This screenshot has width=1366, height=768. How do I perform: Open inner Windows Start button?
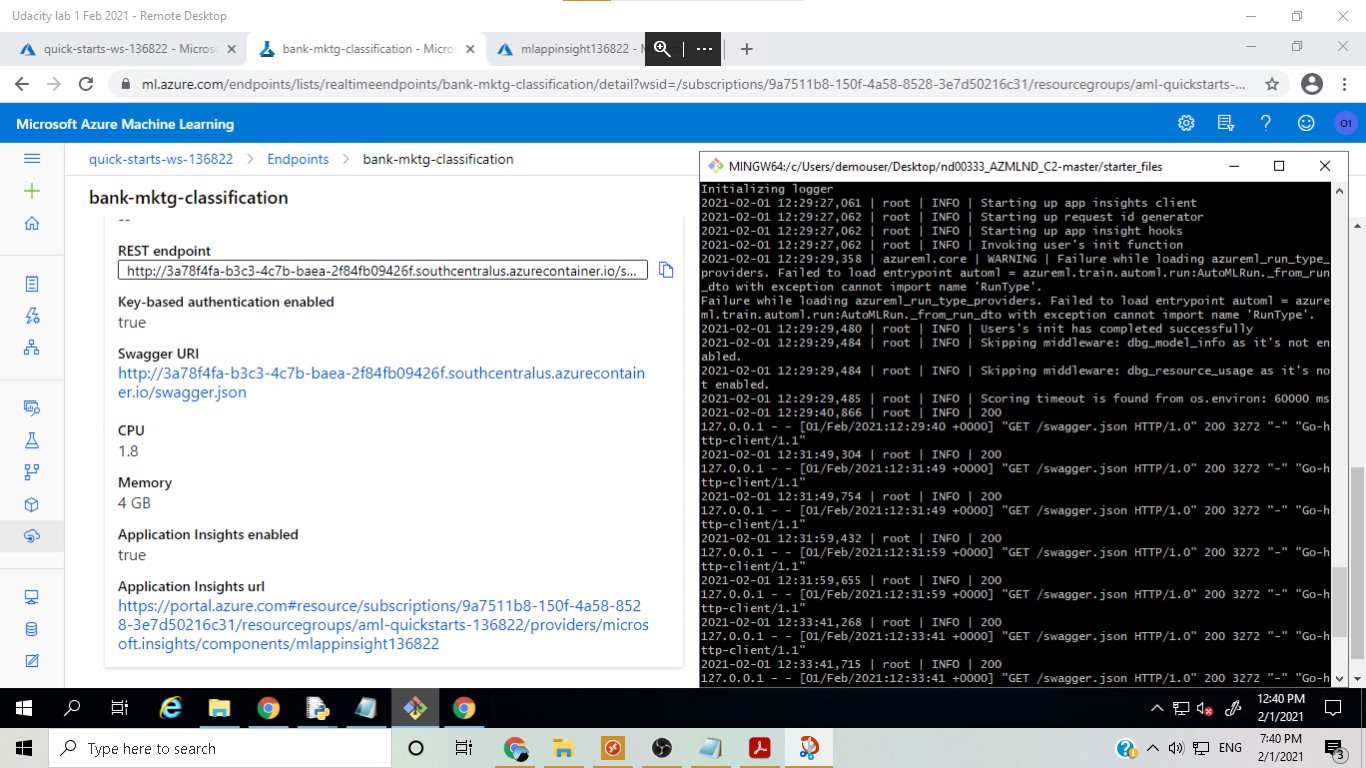pos(23,708)
